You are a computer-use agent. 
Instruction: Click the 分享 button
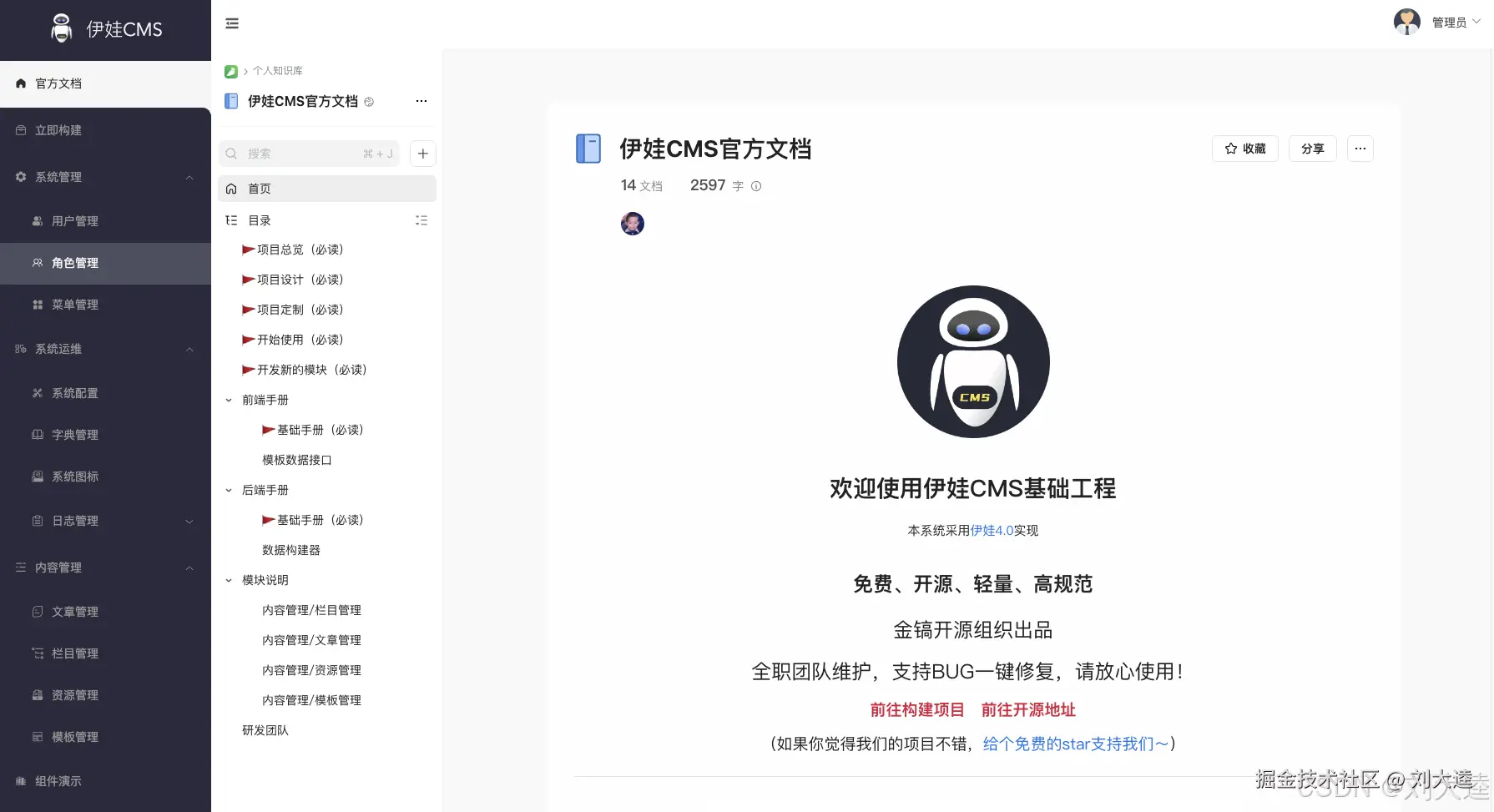point(1312,149)
